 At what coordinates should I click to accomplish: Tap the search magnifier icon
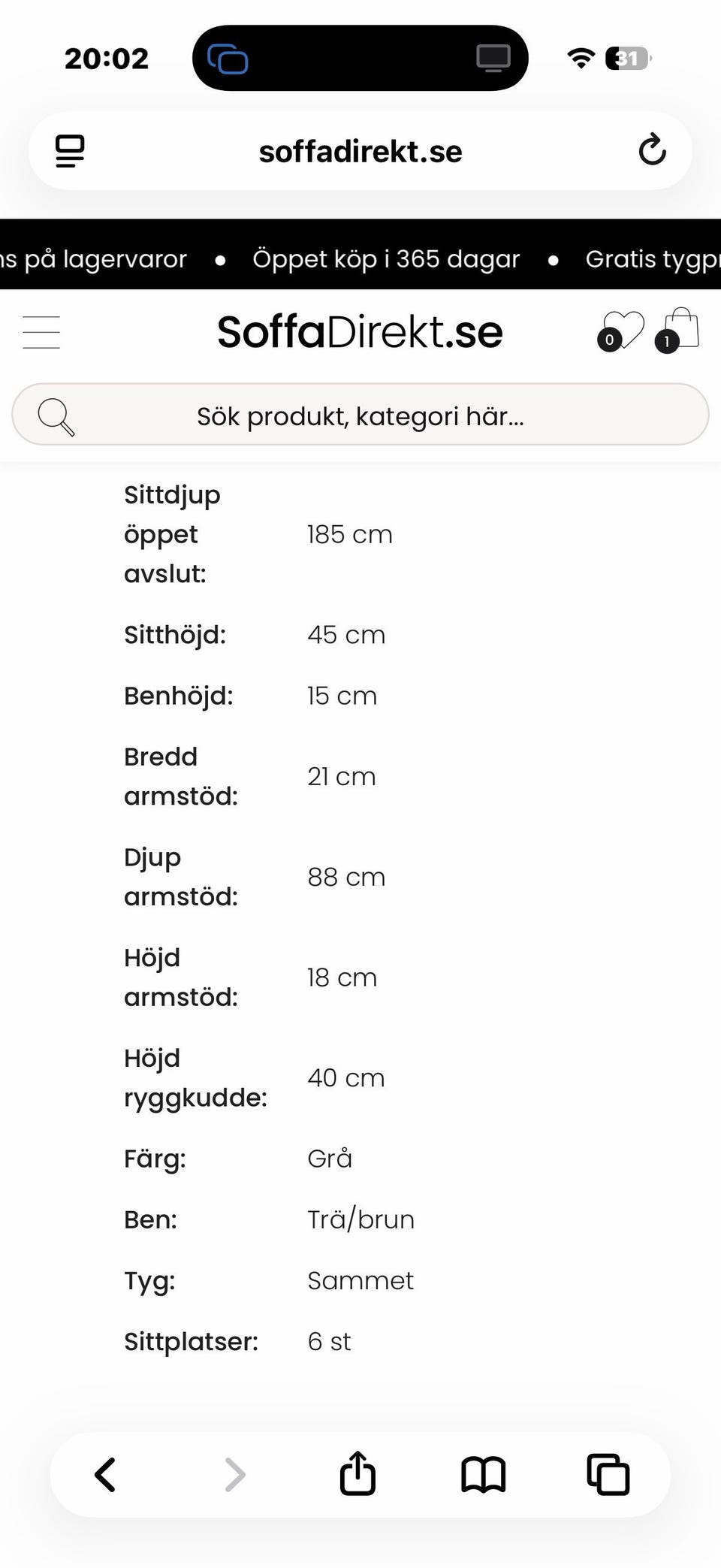56,416
